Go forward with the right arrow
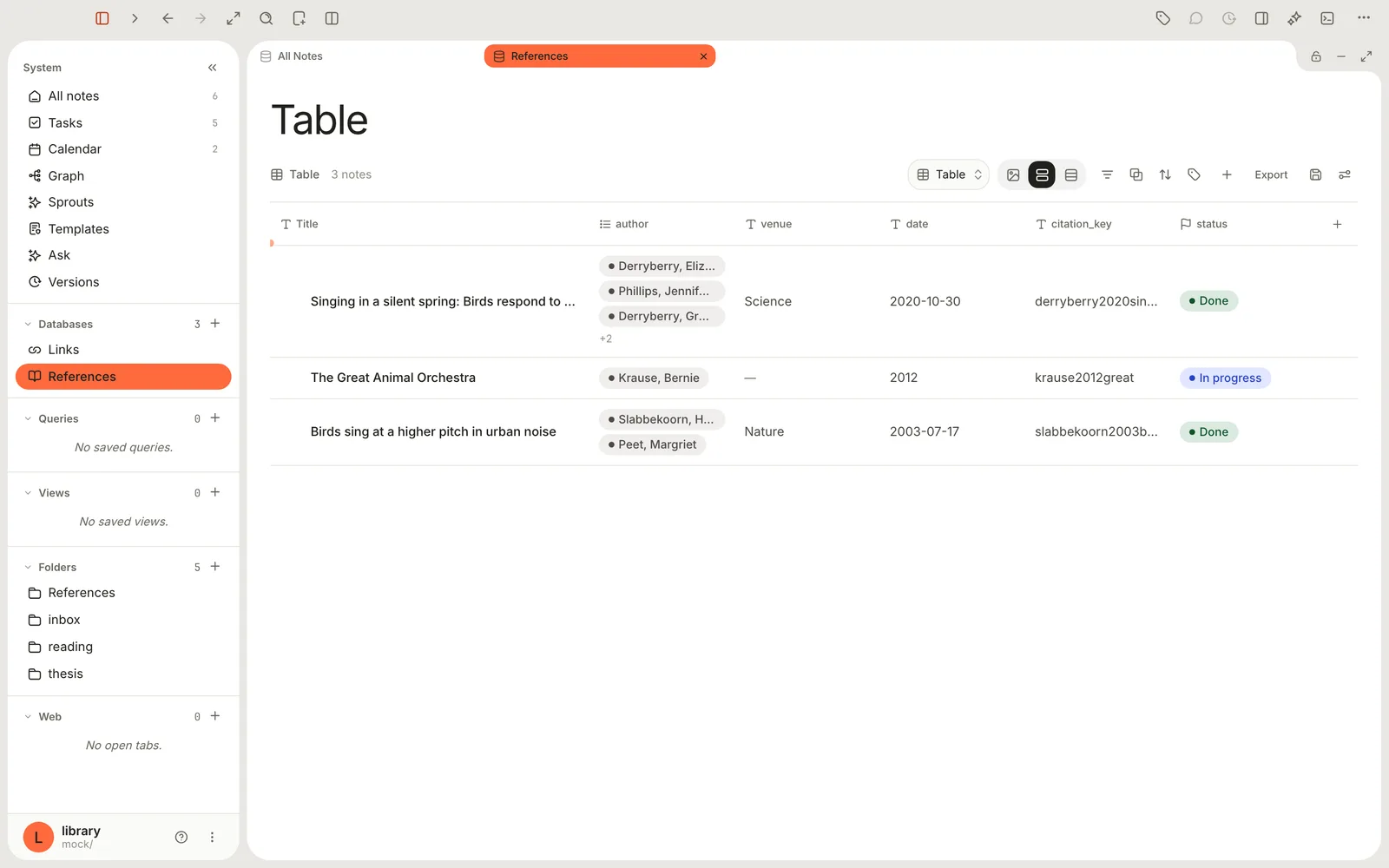Image resolution: width=1389 pixels, height=868 pixels. click(201, 18)
